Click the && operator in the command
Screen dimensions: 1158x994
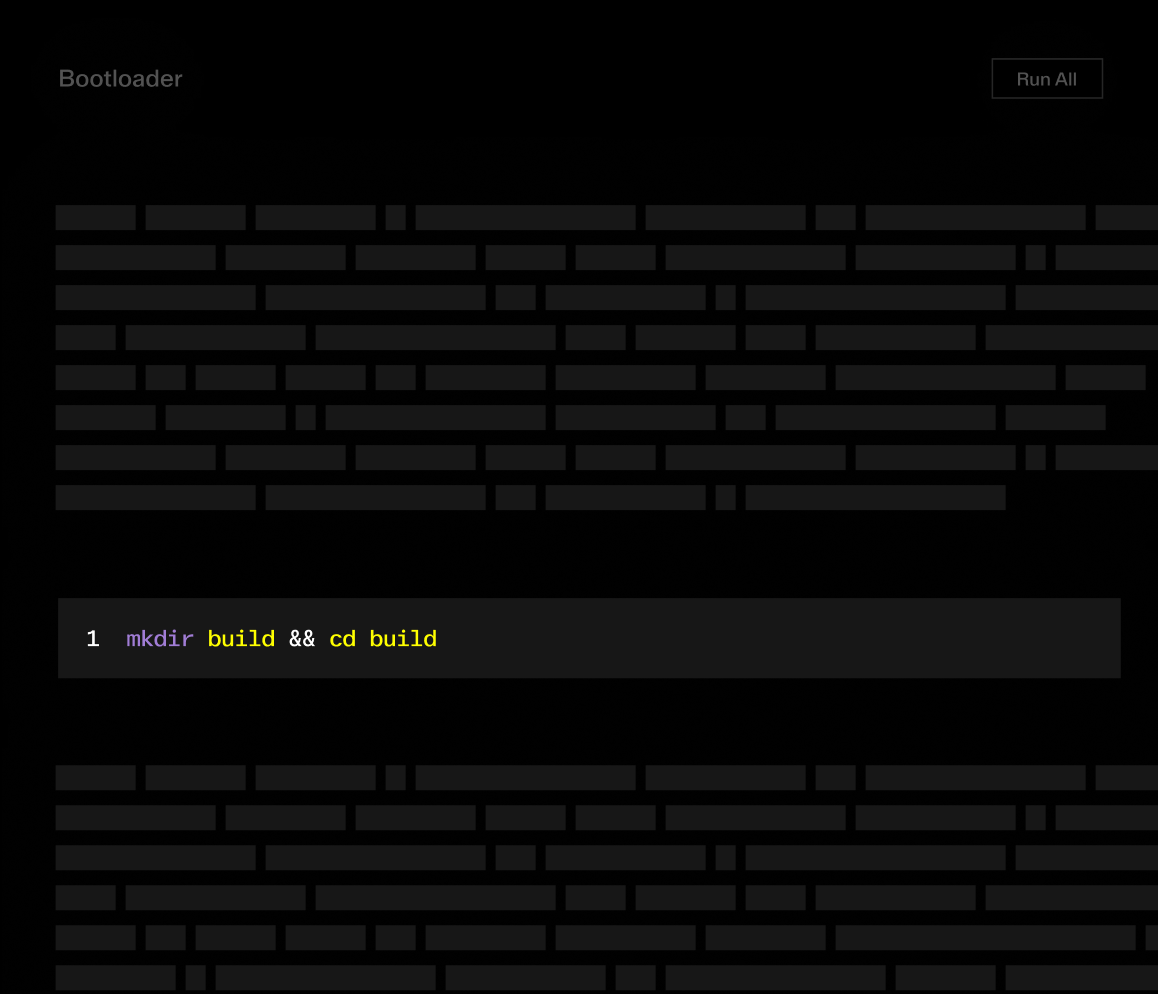302,639
